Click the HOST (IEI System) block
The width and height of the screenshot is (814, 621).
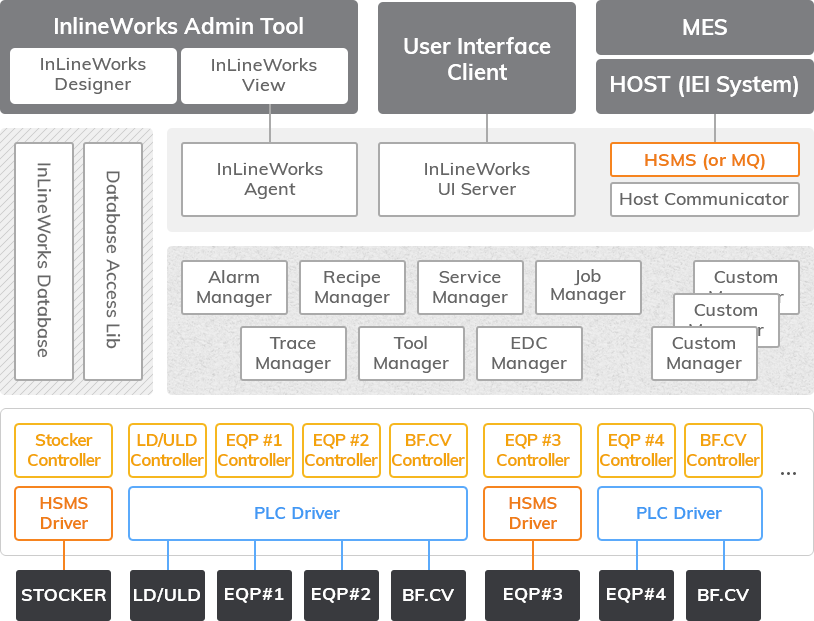pos(704,86)
